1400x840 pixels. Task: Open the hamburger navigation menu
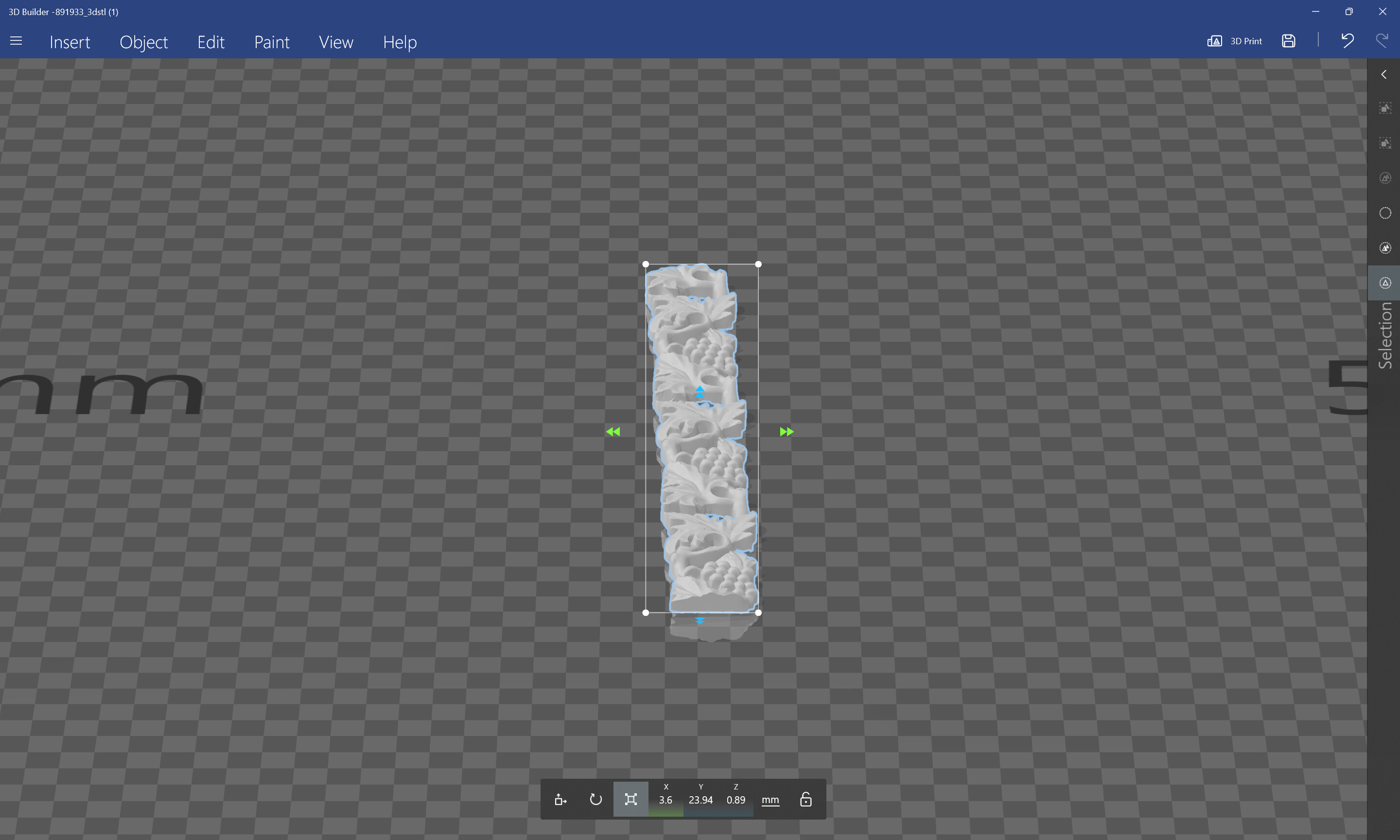click(16, 41)
